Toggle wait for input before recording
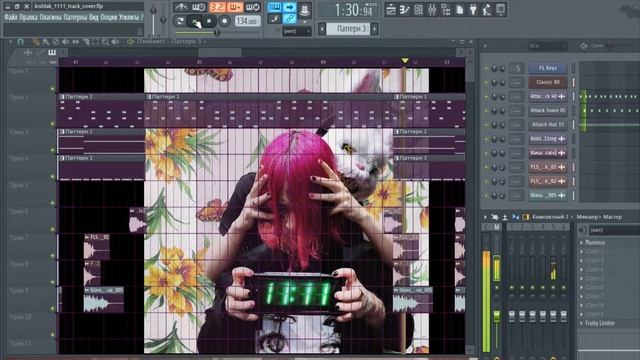This screenshot has height=360, width=640. (x=198, y=7)
